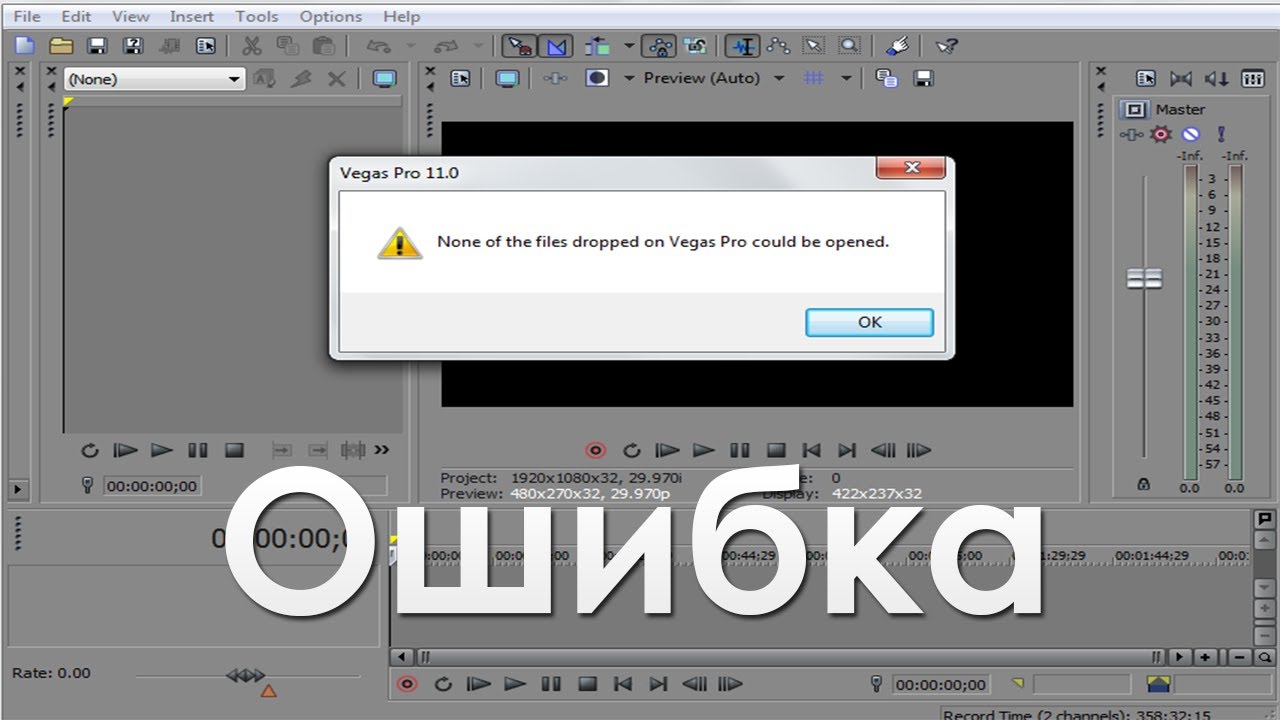
Task: Click the Redo arrow icon
Action: coord(448,45)
